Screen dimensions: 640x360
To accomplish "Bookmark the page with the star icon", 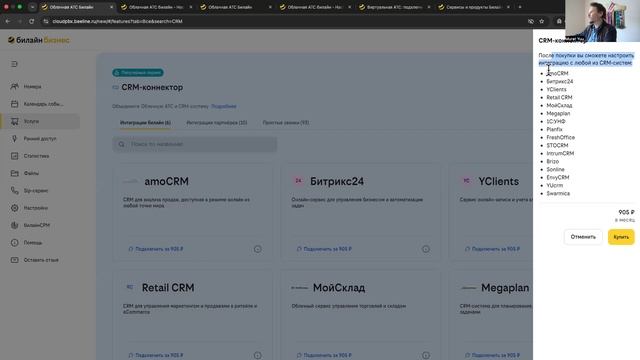I will pos(542,21).
